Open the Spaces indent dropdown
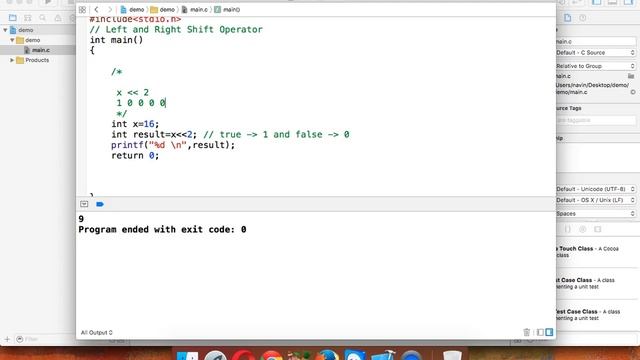This screenshot has width=640, height=360. [596, 213]
